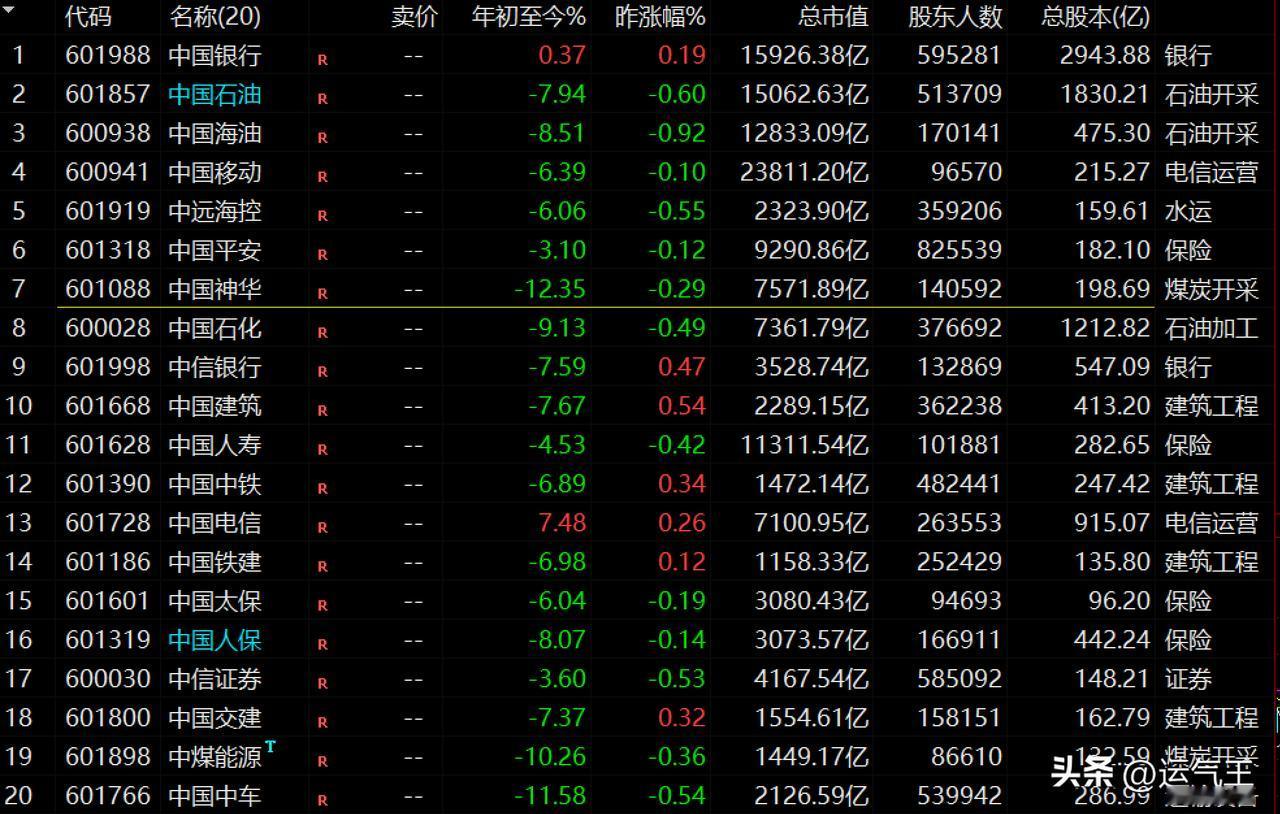Select stock code 601800
Image resolution: width=1280 pixels, height=814 pixels.
coord(108,718)
